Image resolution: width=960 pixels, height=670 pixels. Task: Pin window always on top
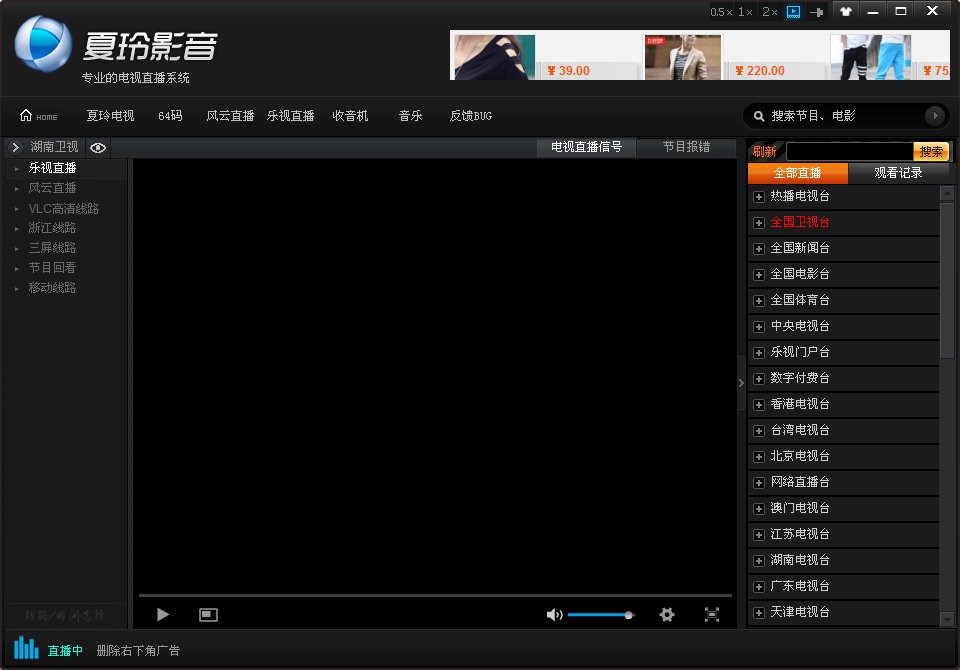[817, 12]
